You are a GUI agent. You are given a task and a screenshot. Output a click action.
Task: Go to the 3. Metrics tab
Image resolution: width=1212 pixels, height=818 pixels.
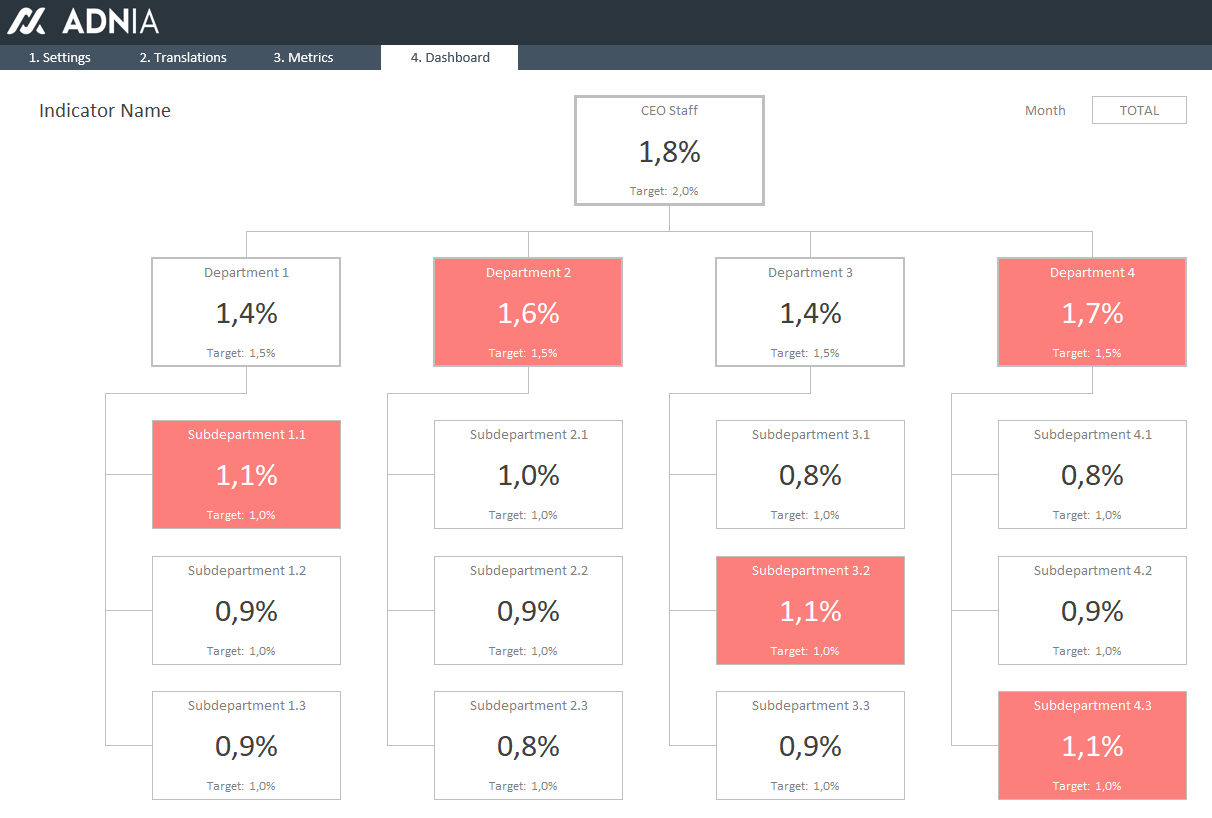click(303, 58)
